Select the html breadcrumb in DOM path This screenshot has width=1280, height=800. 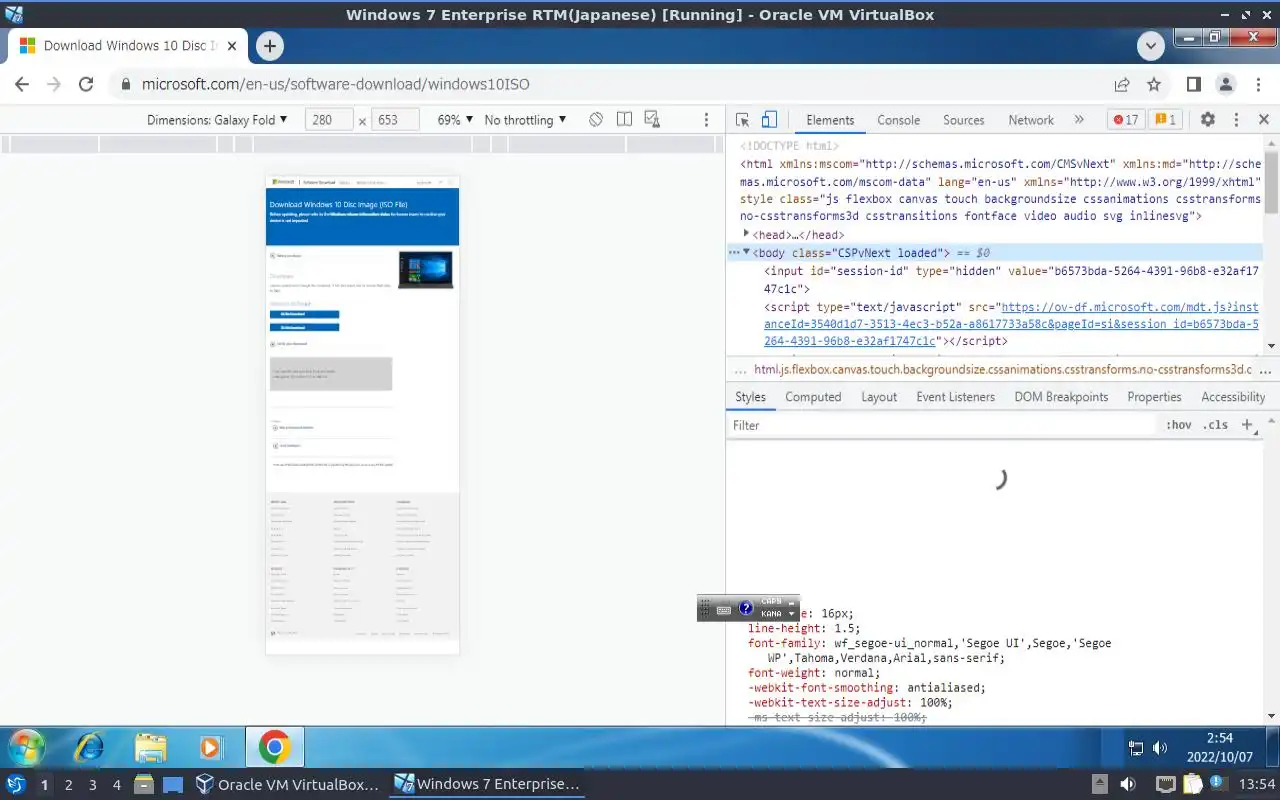[1003, 369]
